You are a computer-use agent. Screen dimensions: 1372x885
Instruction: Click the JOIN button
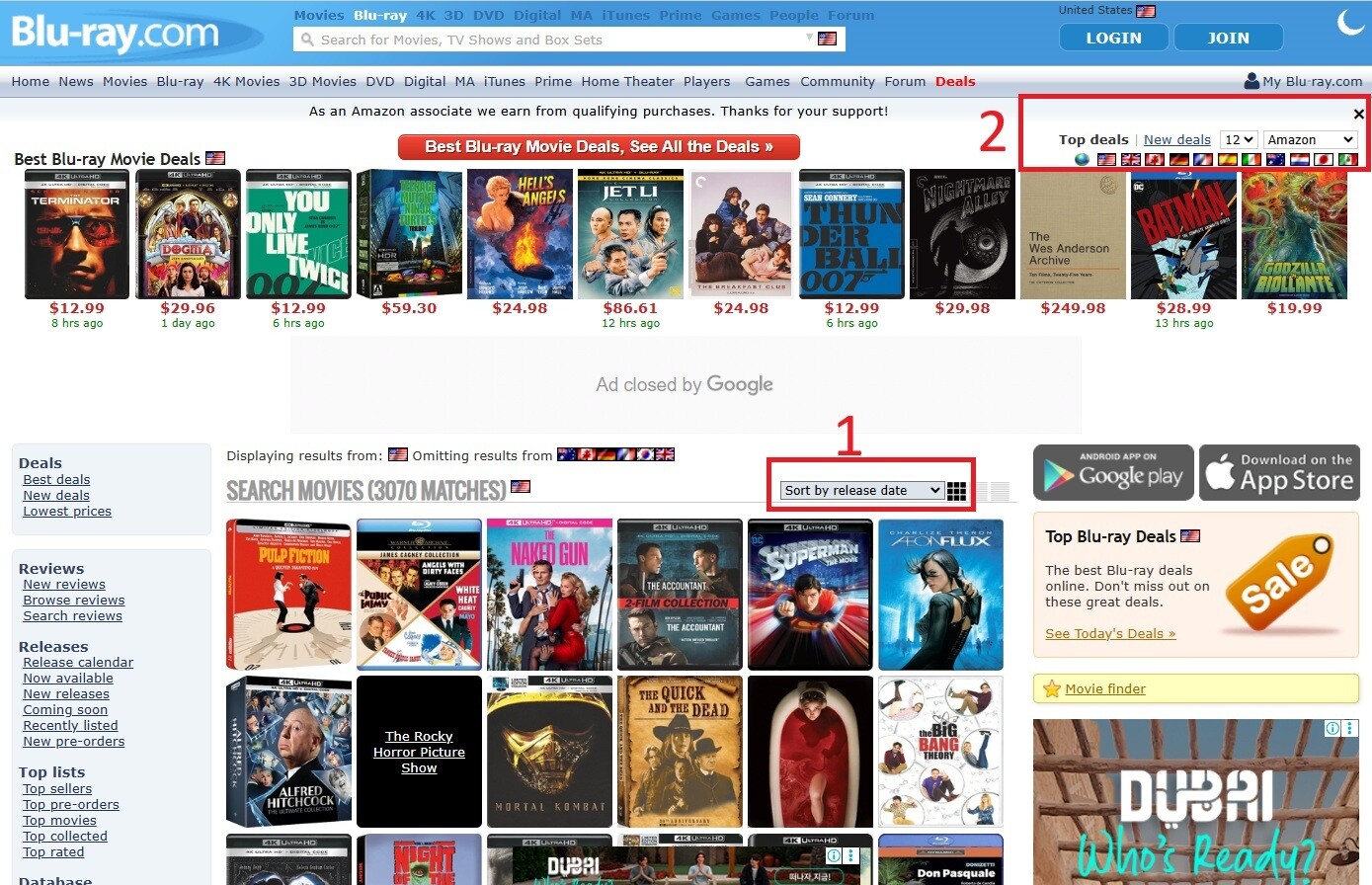(x=1229, y=38)
